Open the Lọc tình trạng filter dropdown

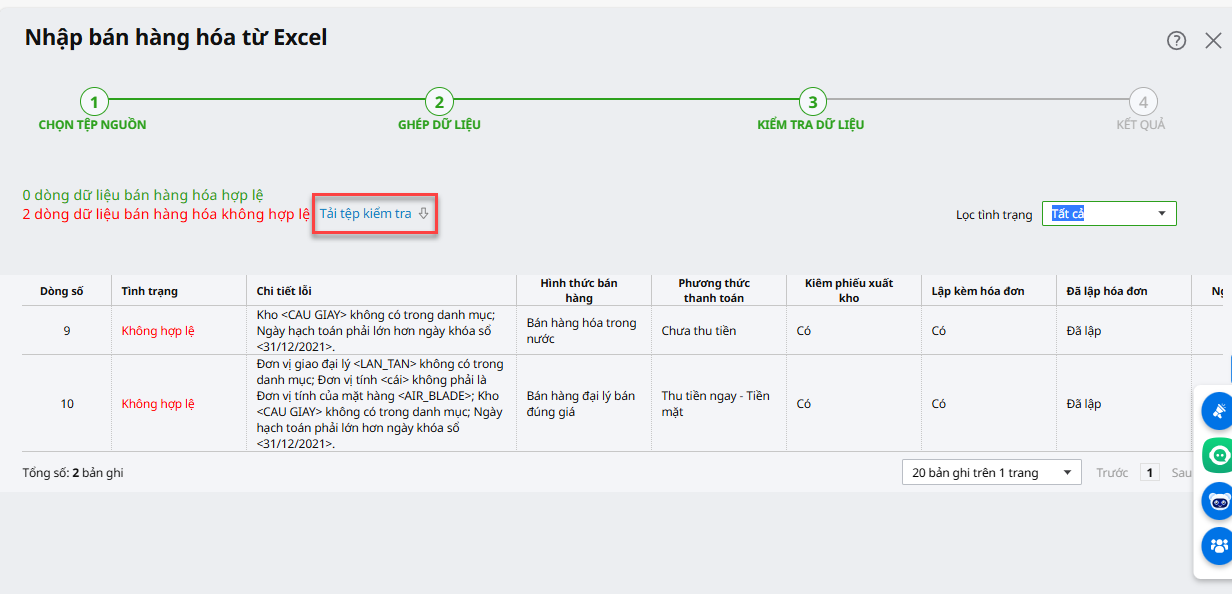(x=1108, y=214)
